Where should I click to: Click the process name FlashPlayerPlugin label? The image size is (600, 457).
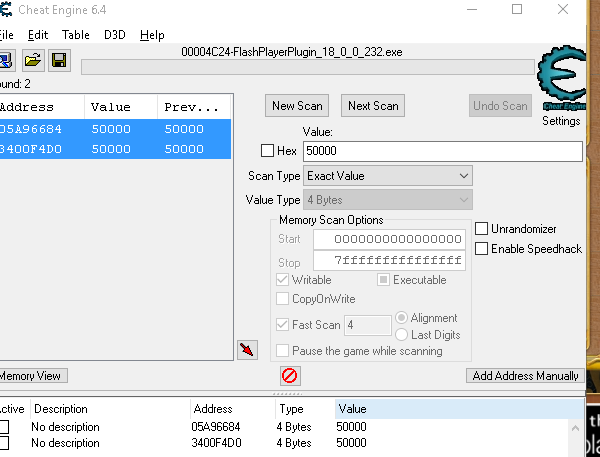[x=292, y=52]
